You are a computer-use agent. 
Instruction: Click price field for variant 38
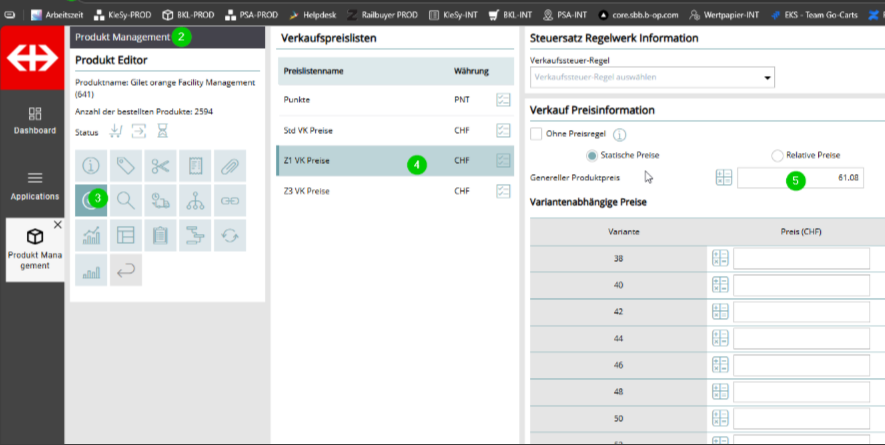pos(801,258)
